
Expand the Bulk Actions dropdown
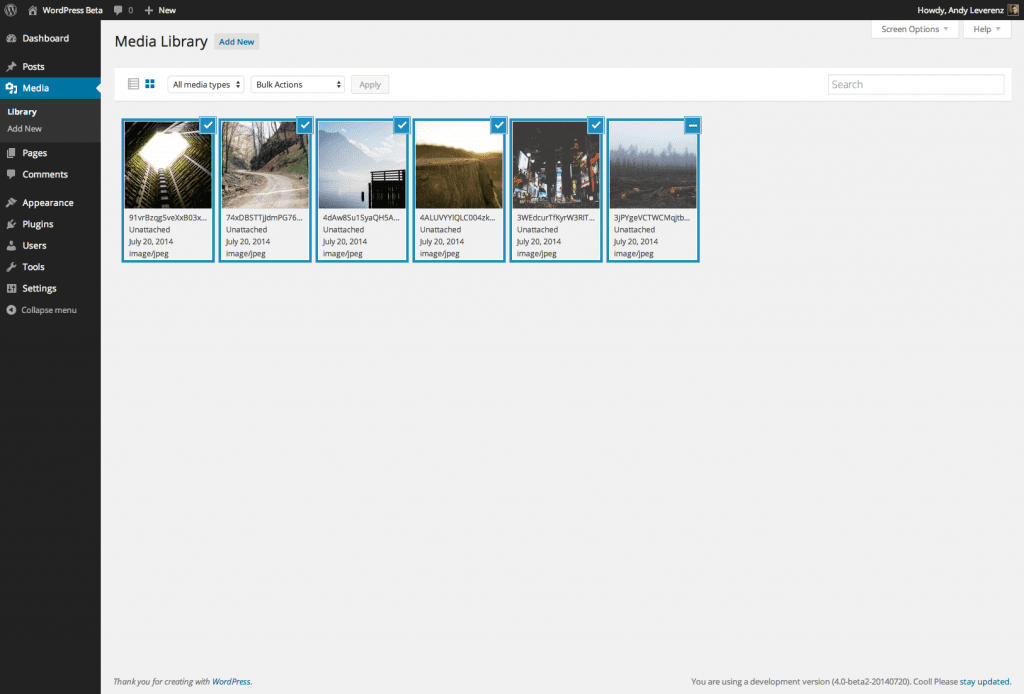tap(297, 84)
